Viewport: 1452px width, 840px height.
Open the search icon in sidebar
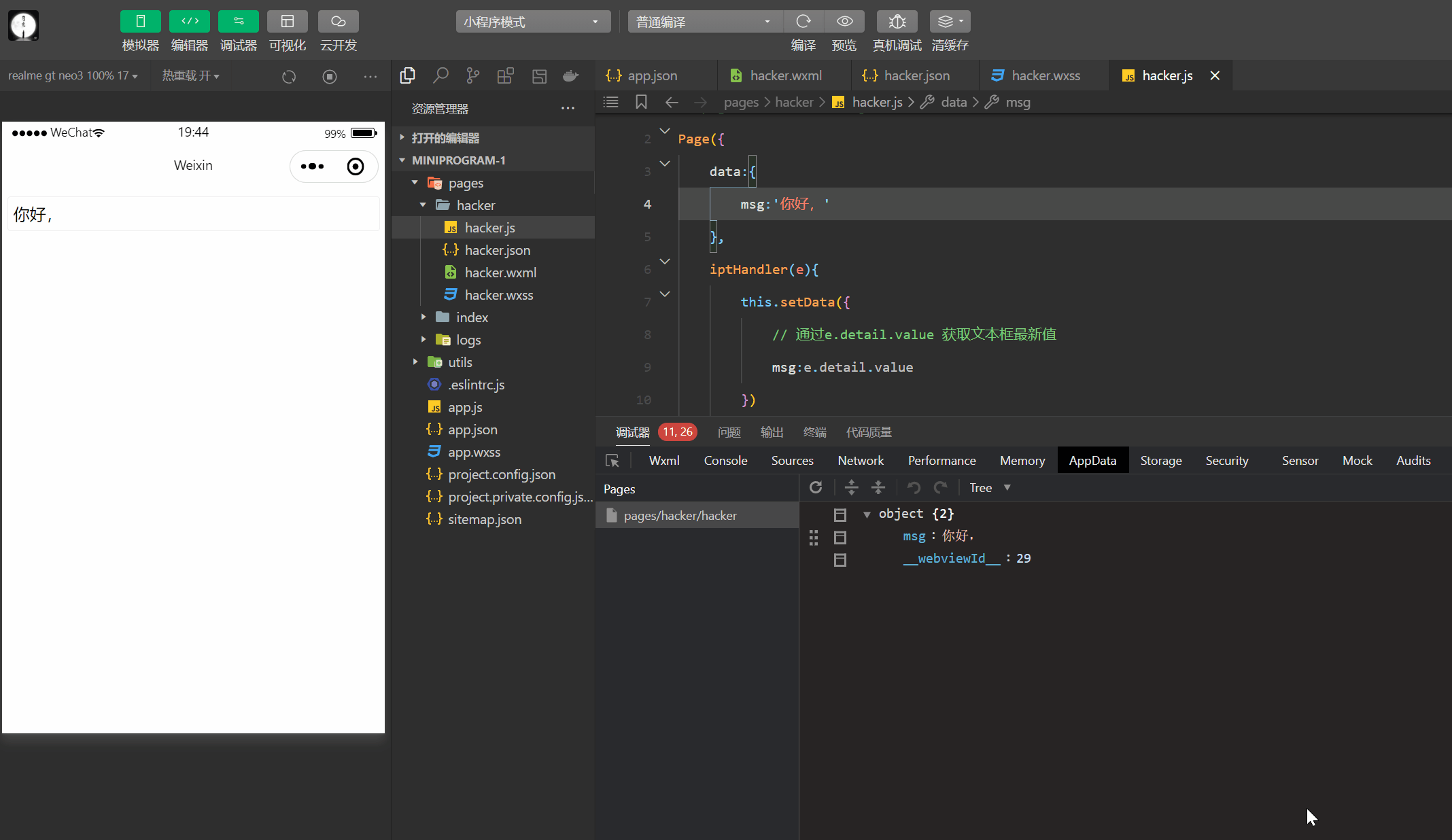coord(440,75)
